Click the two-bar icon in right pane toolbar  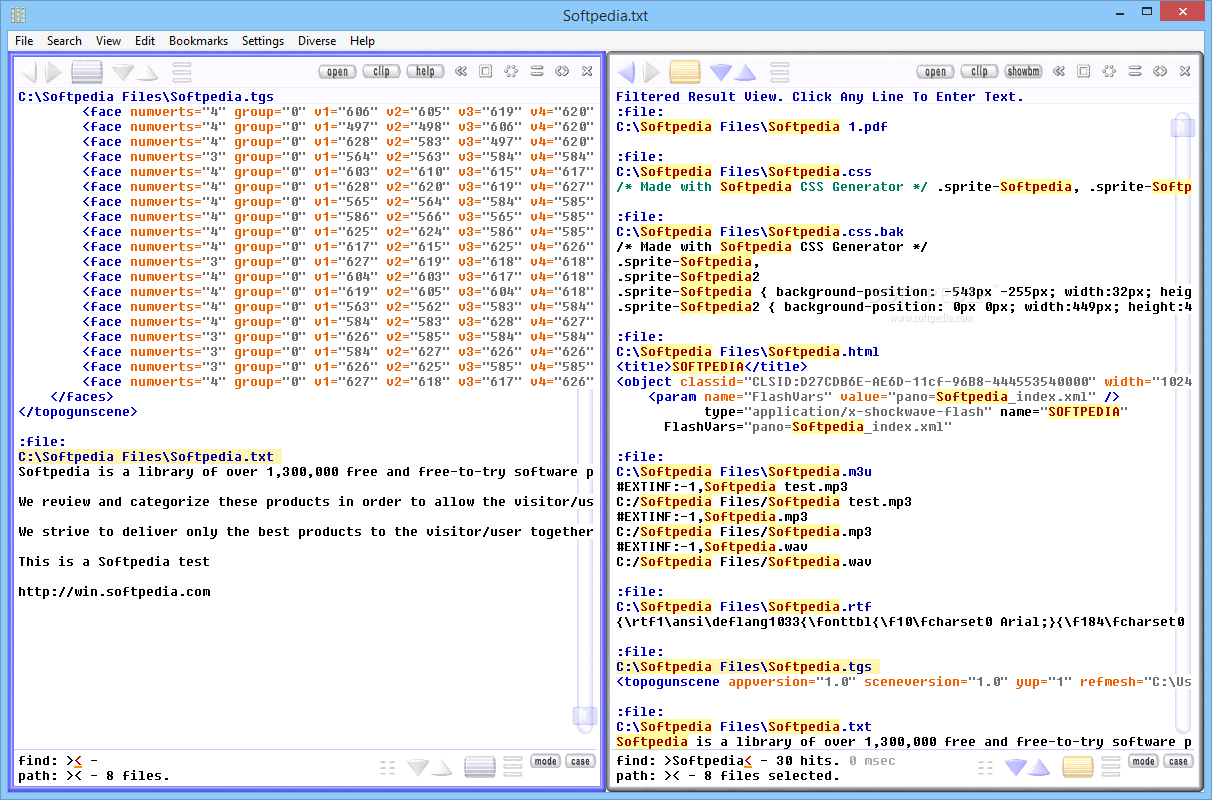[1135, 71]
